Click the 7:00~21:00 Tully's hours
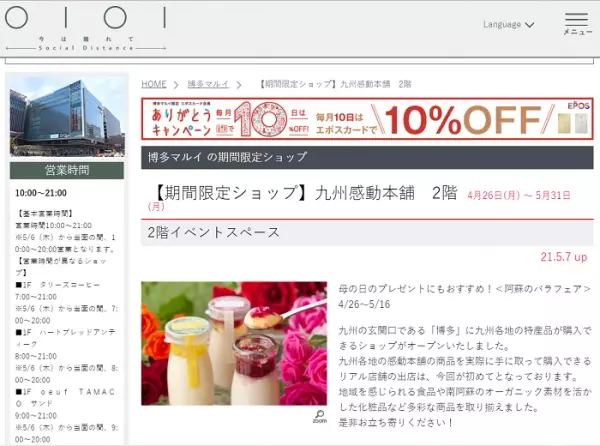Viewport: 600px width, 446px height. 36,297
